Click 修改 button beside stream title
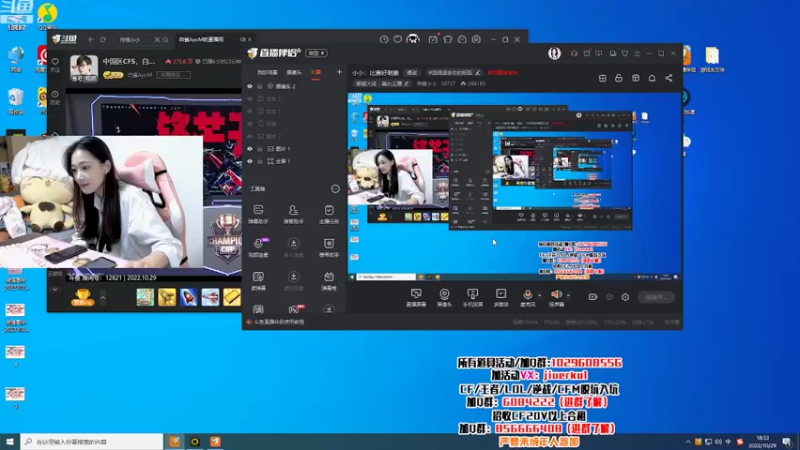 (x=412, y=72)
